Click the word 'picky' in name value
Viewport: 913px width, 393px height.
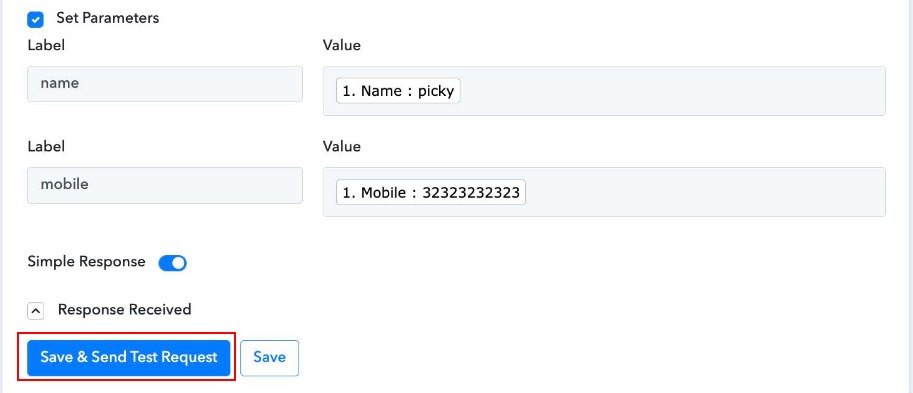[436, 91]
